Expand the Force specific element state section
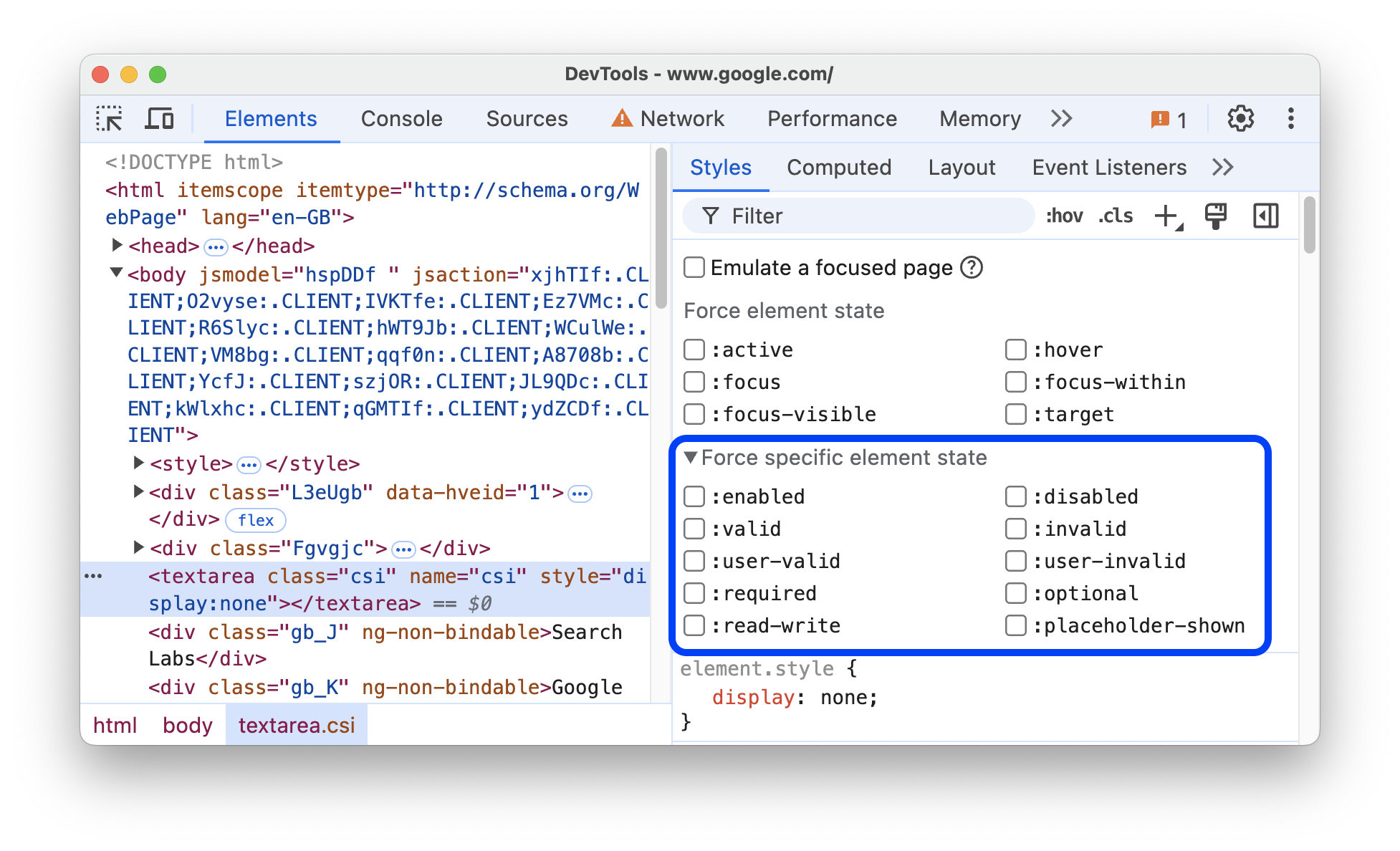The image size is (1400, 851). (692, 458)
